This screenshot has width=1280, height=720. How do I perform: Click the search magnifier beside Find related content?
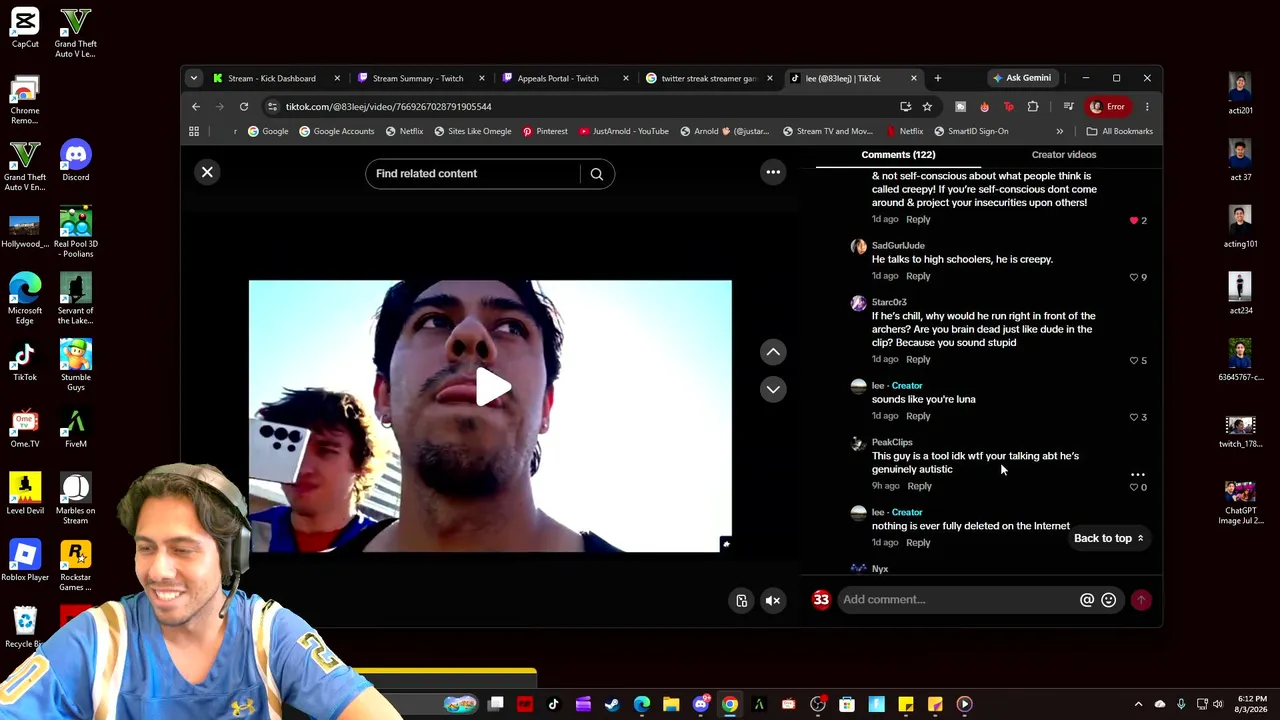(597, 174)
